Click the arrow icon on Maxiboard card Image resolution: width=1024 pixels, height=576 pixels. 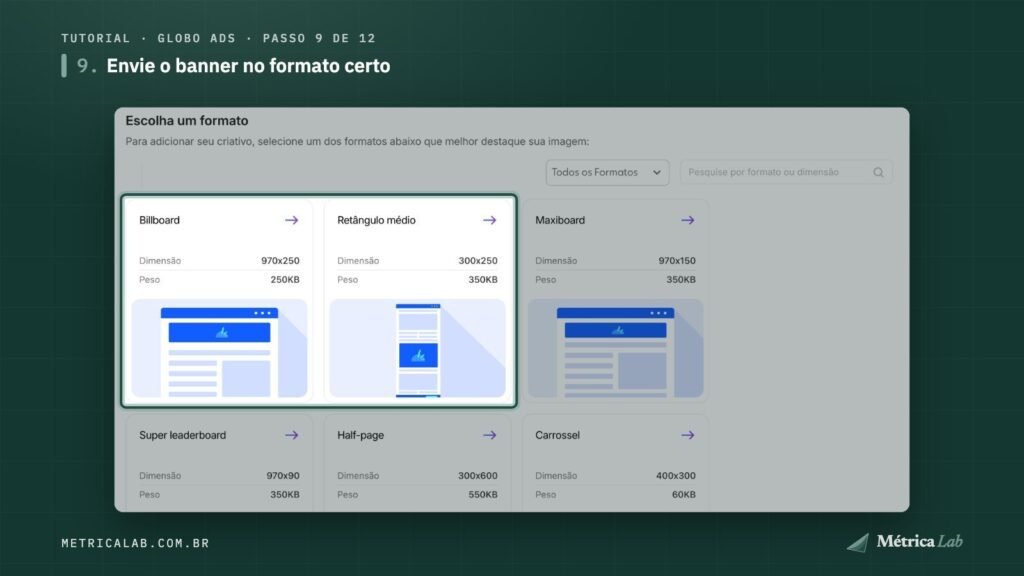[687, 220]
